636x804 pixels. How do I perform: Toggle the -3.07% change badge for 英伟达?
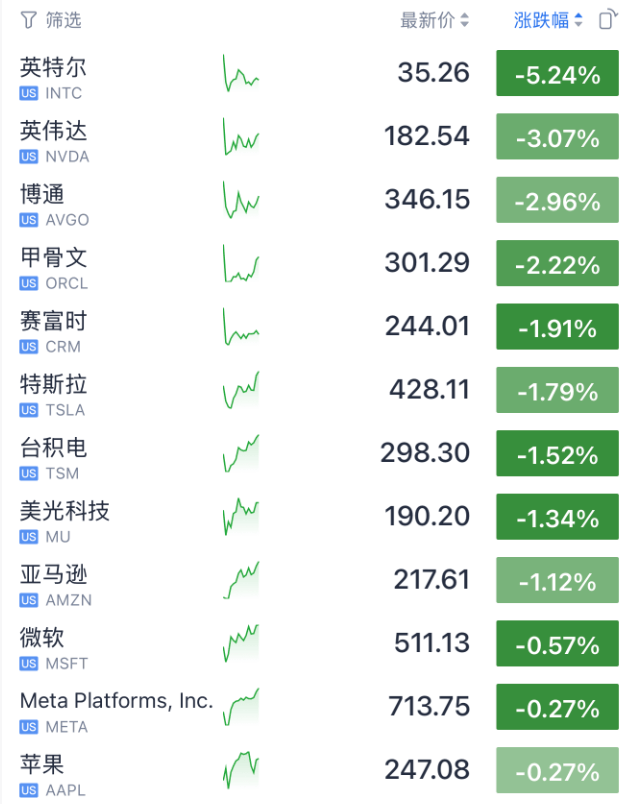[x=557, y=138]
